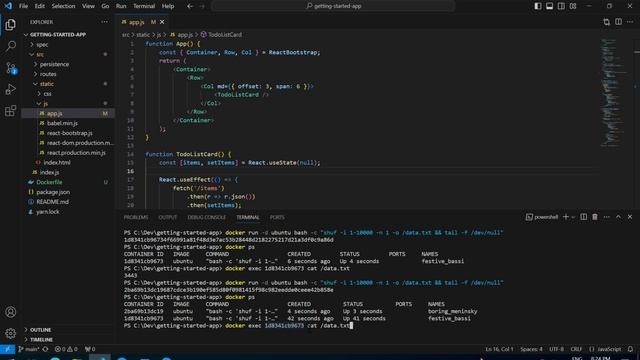Click the Ln 16, Col 1 position indicator

[x=499, y=349]
